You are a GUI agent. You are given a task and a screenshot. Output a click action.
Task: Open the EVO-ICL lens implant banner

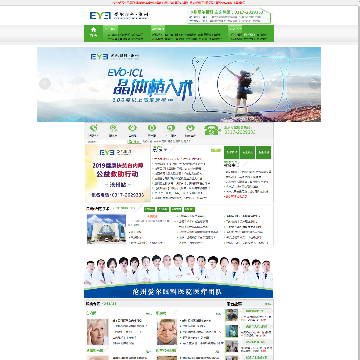[179, 84]
